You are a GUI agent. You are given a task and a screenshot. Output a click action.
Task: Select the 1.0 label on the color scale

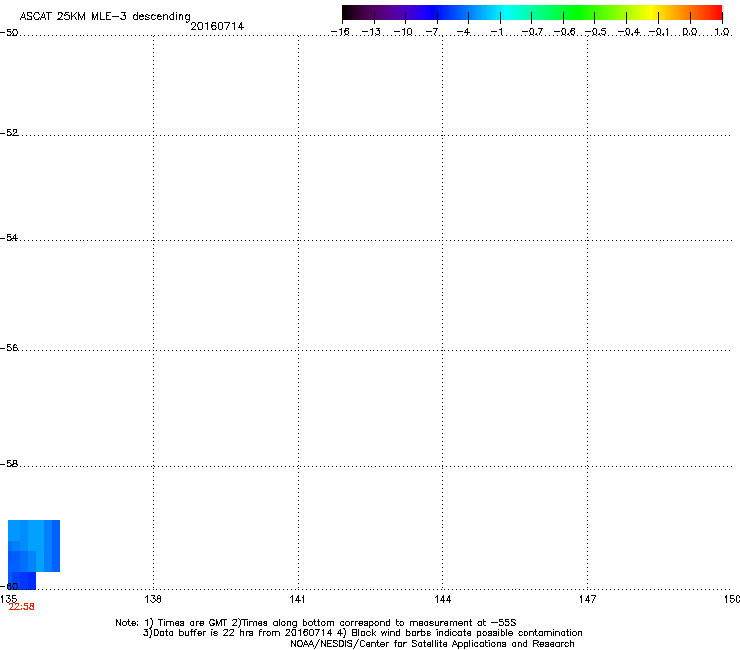point(722,32)
